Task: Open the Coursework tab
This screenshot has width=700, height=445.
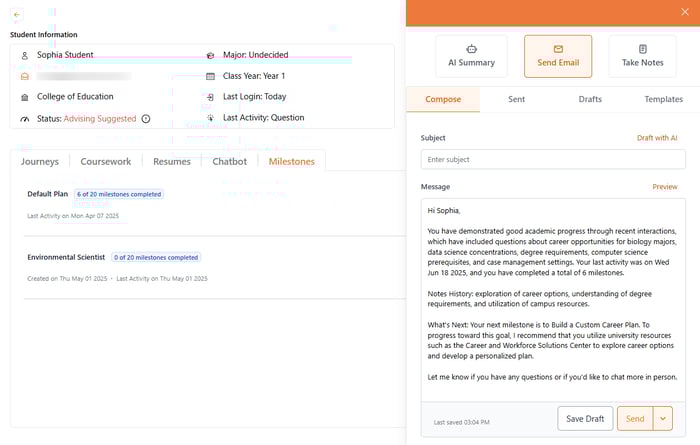Action: (x=106, y=162)
